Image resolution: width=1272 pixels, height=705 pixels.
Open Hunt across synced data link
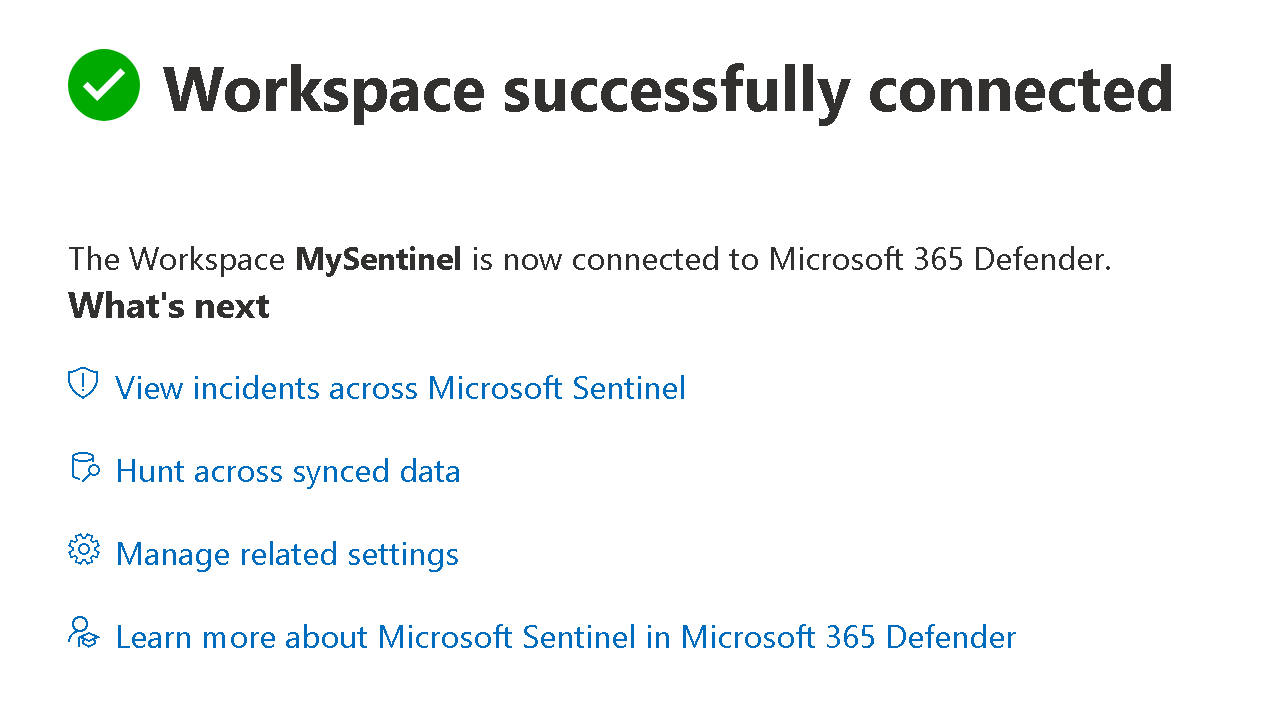[x=288, y=471]
